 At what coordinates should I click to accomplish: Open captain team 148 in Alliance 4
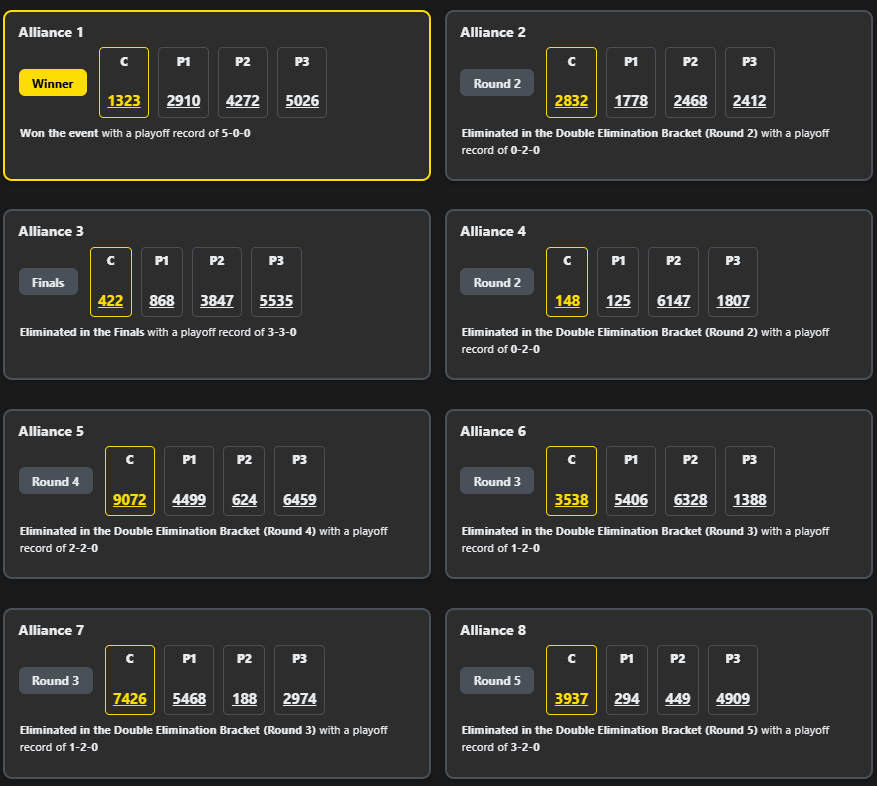click(x=567, y=300)
